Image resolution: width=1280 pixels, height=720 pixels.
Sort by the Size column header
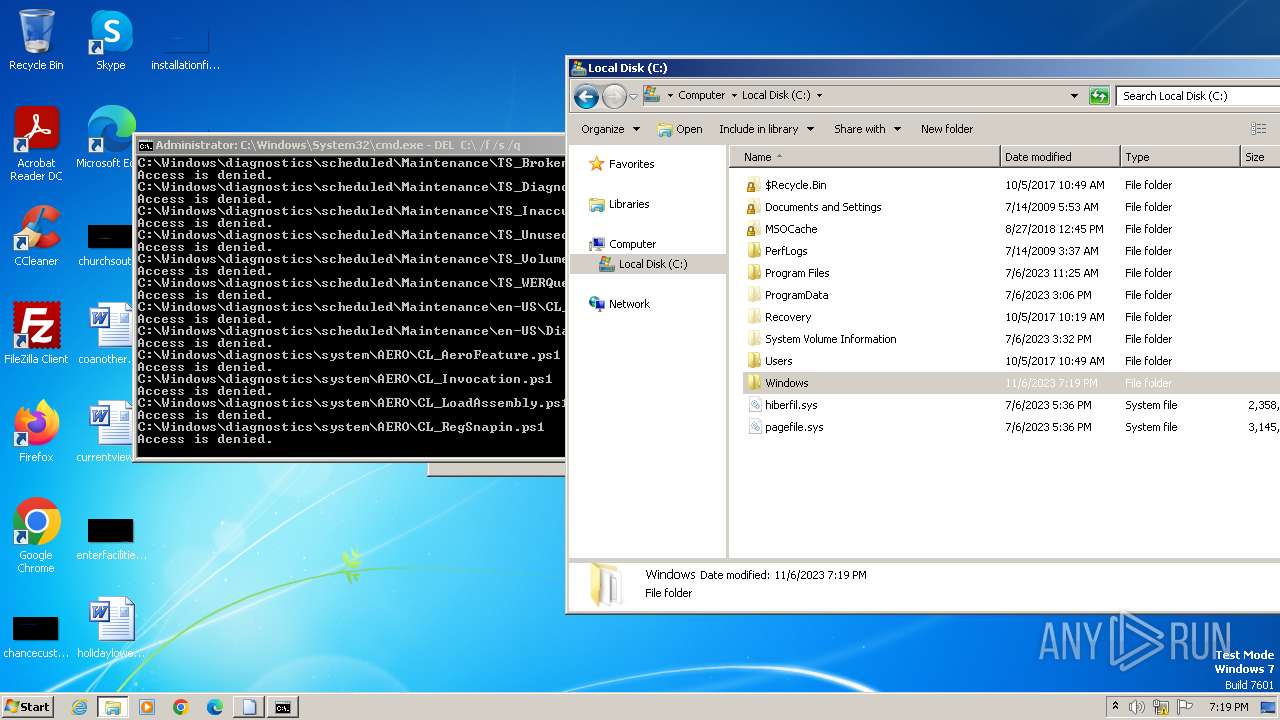[x=1260, y=157]
